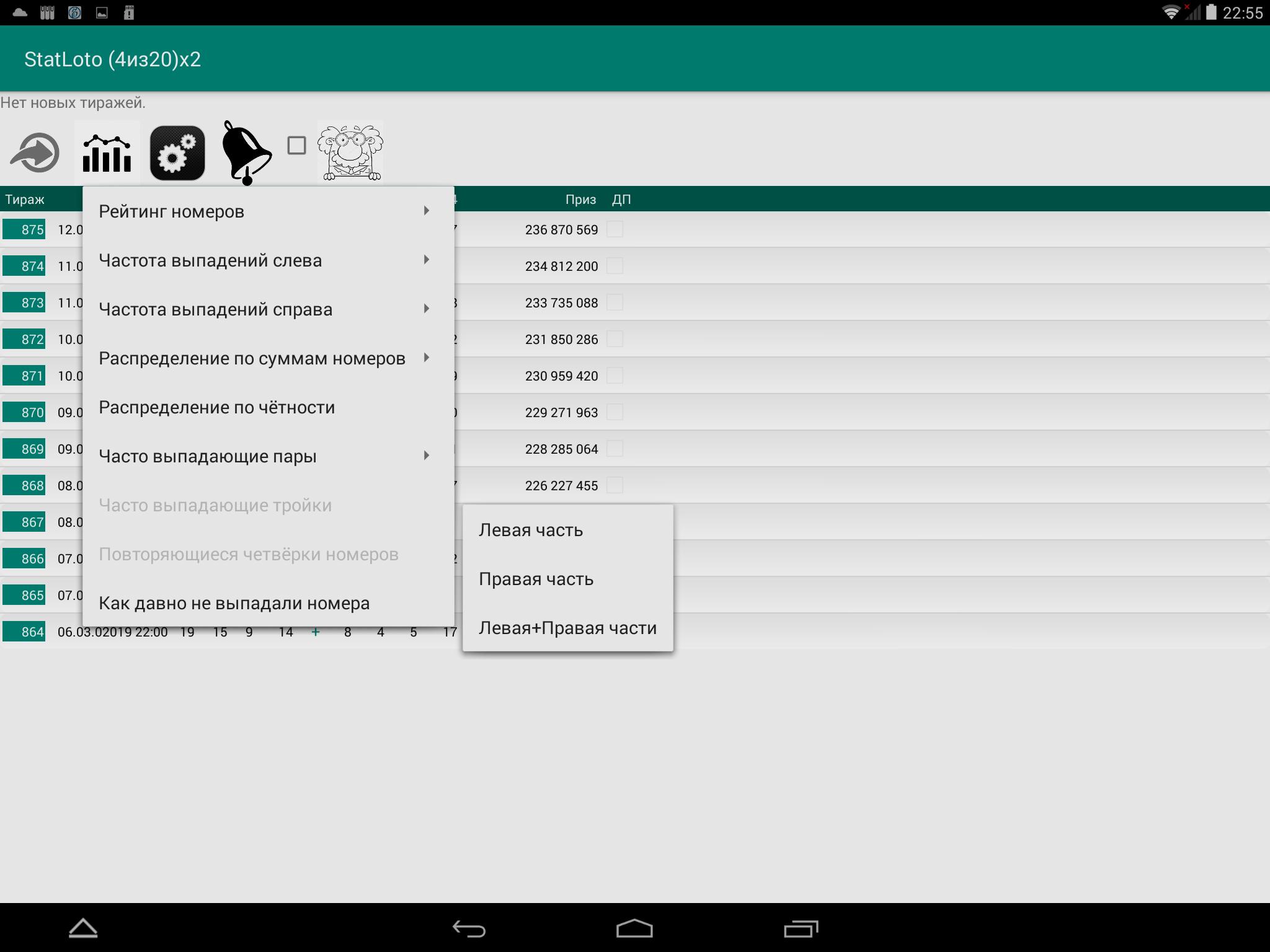Select Левая часть from submenu
This screenshot has height=952, width=1270.
tap(530, 530)
